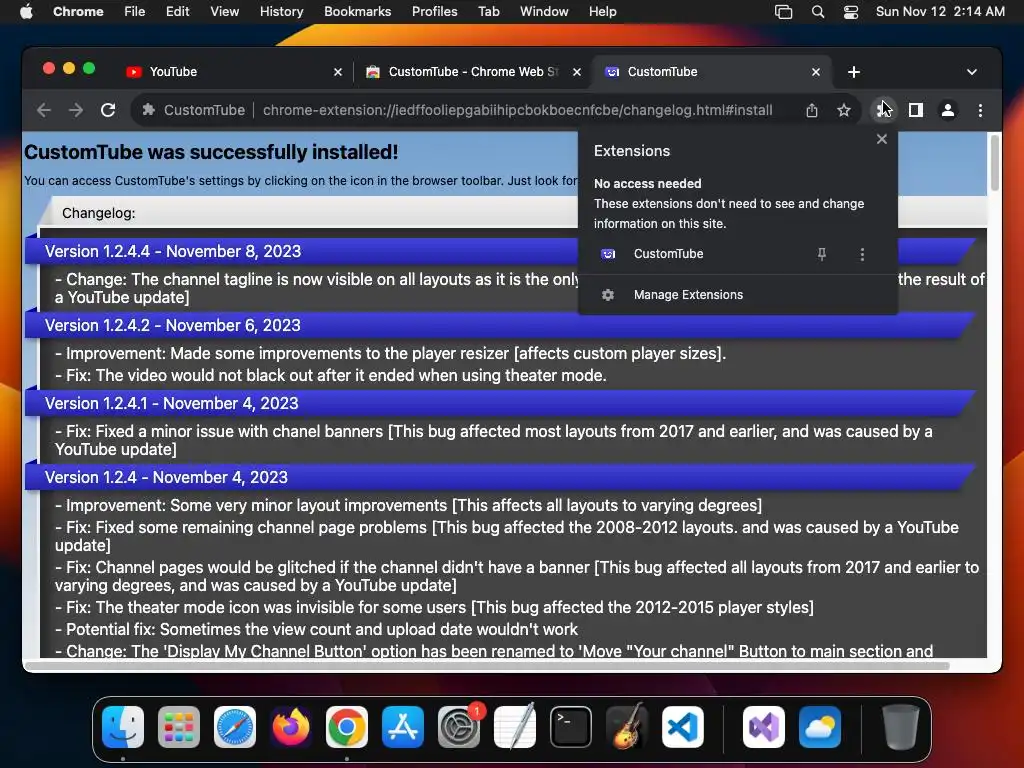This screenshot has width=1024, height=768.
Task: Click Version 1.2.4.4 - November 8, 2023 header
Action: [x=500, y=251]
